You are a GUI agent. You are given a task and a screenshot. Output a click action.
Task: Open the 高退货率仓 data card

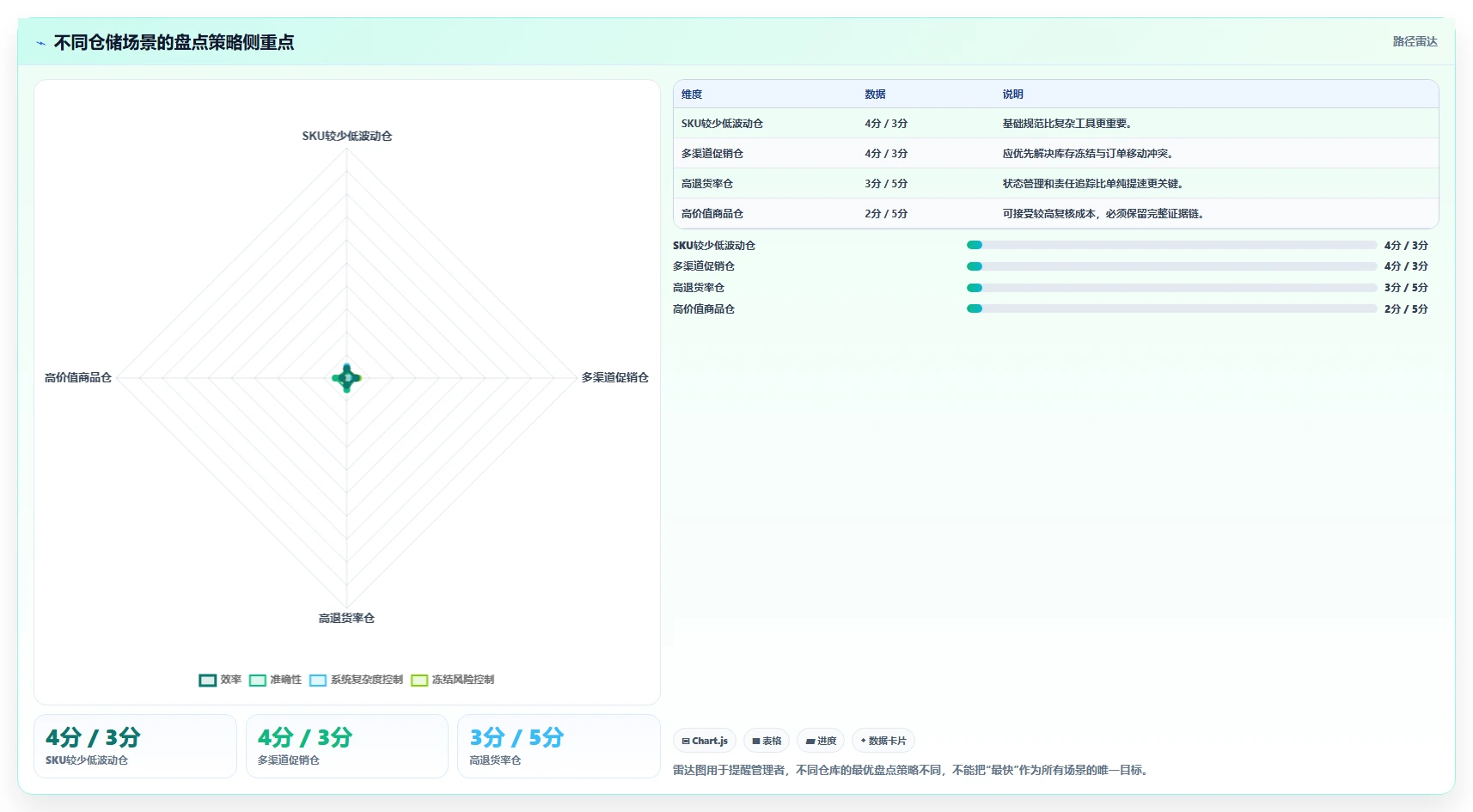[x=559, y=747]
